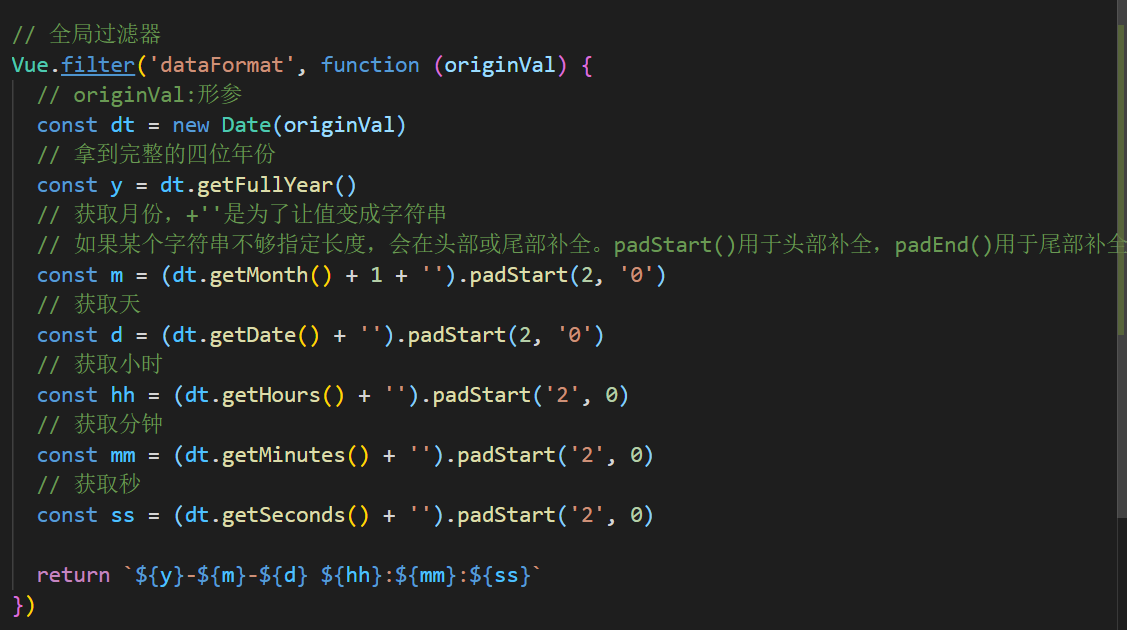This screenshot has width=1127, height=630.
Task: Click getMinutes method call
Action: pos(283,455)
